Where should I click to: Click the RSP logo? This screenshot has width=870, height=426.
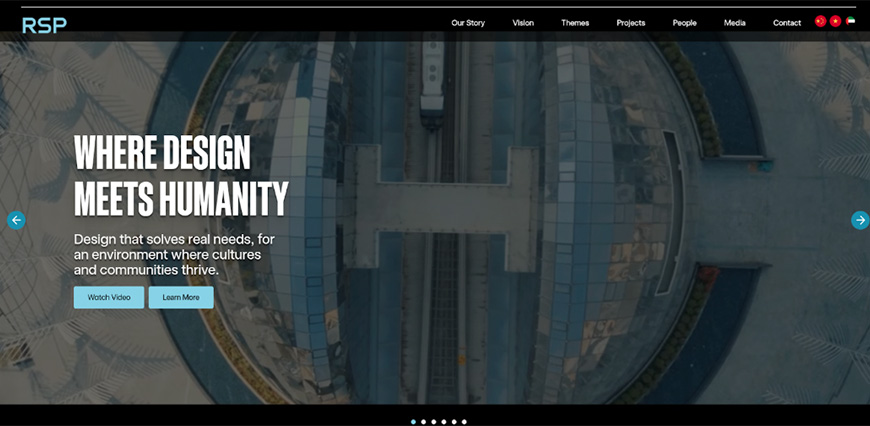coord(44,24)
